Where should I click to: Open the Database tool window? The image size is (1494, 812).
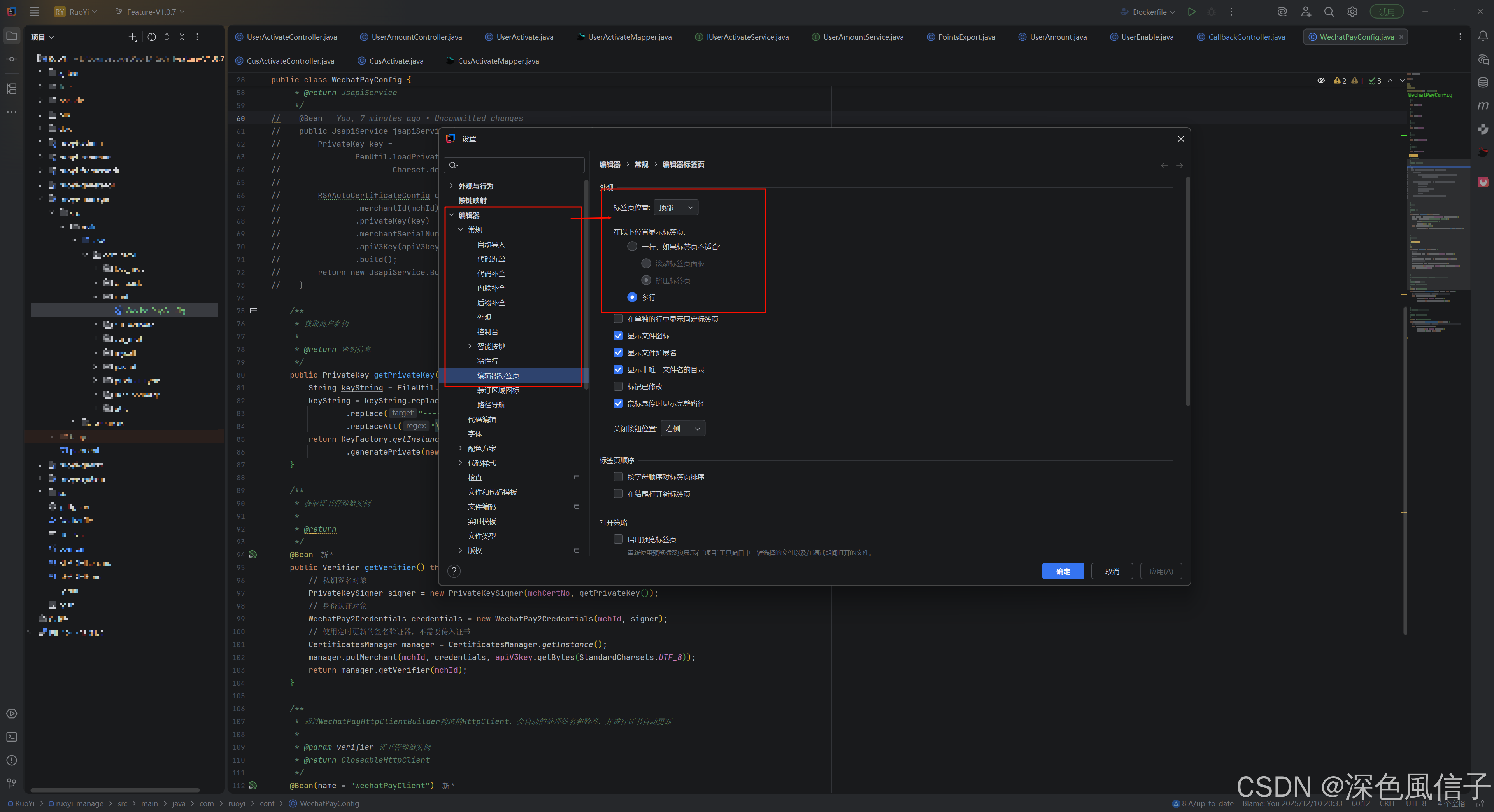pyautogui.click(x=1482, y=82)
